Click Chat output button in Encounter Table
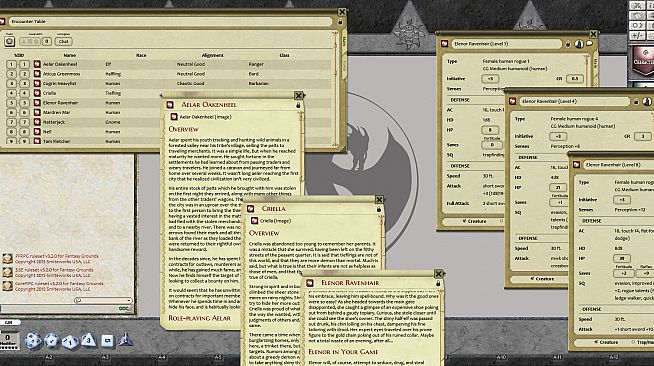 coord(63,41)
